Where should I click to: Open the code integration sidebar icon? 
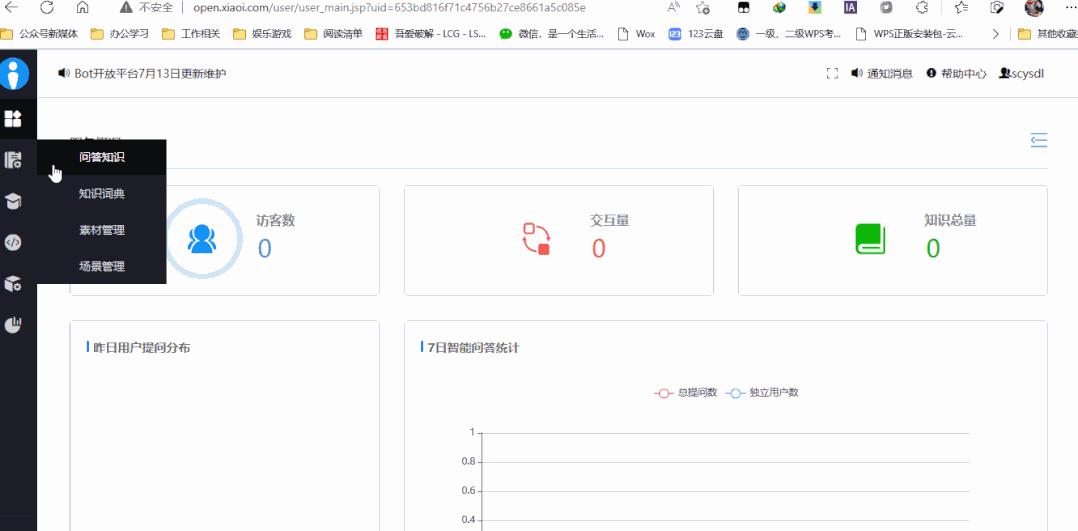click(13, 242)
